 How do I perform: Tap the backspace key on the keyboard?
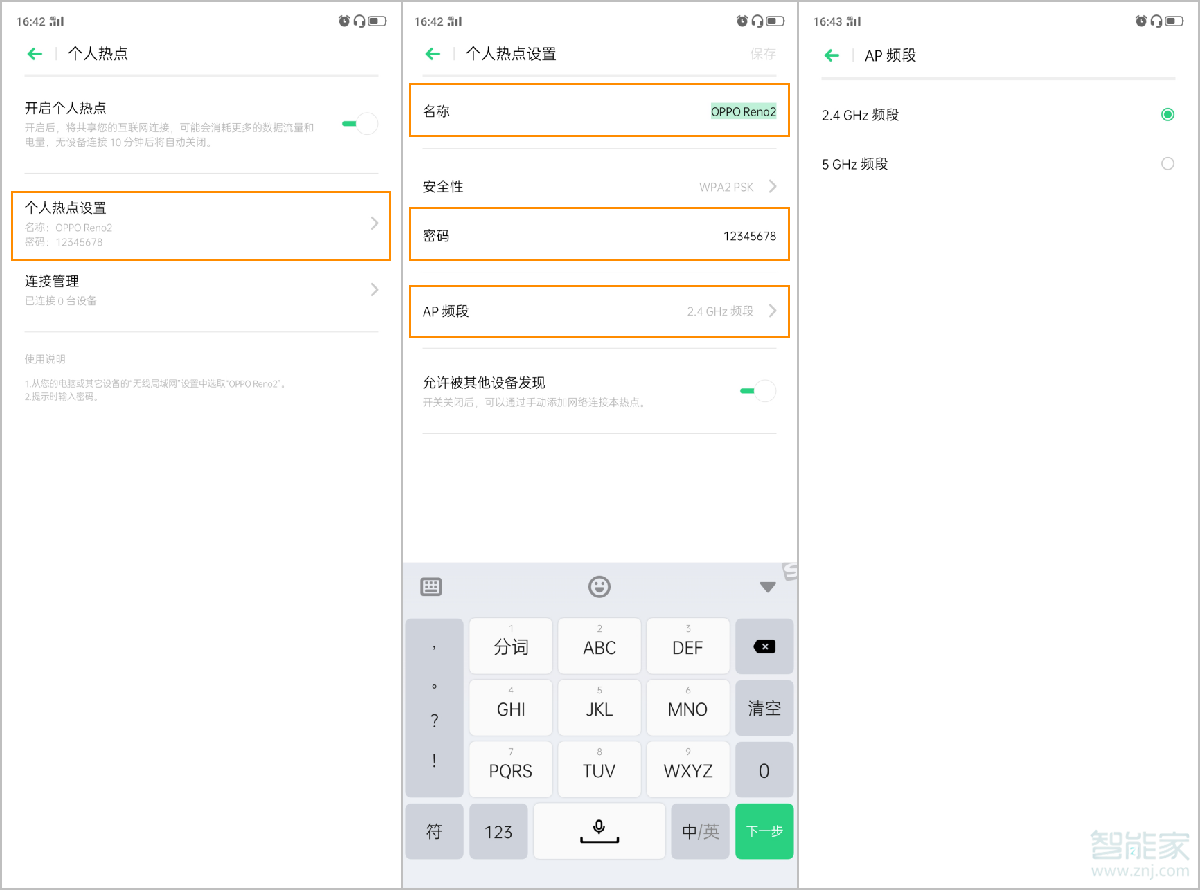763,646
